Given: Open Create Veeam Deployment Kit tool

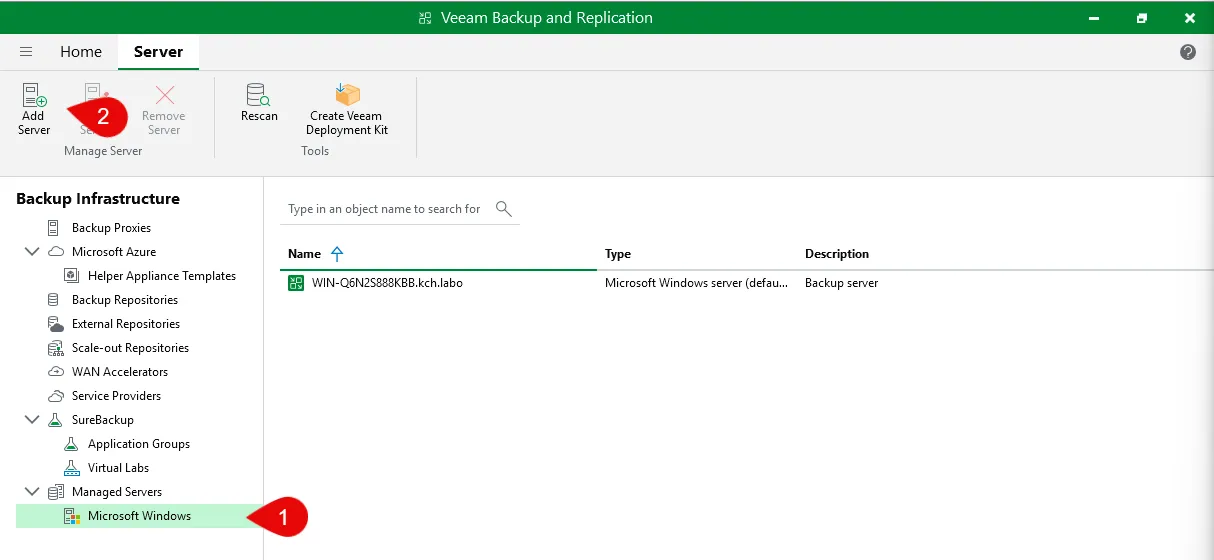Looking at the screenshot, I should [347, 97].
